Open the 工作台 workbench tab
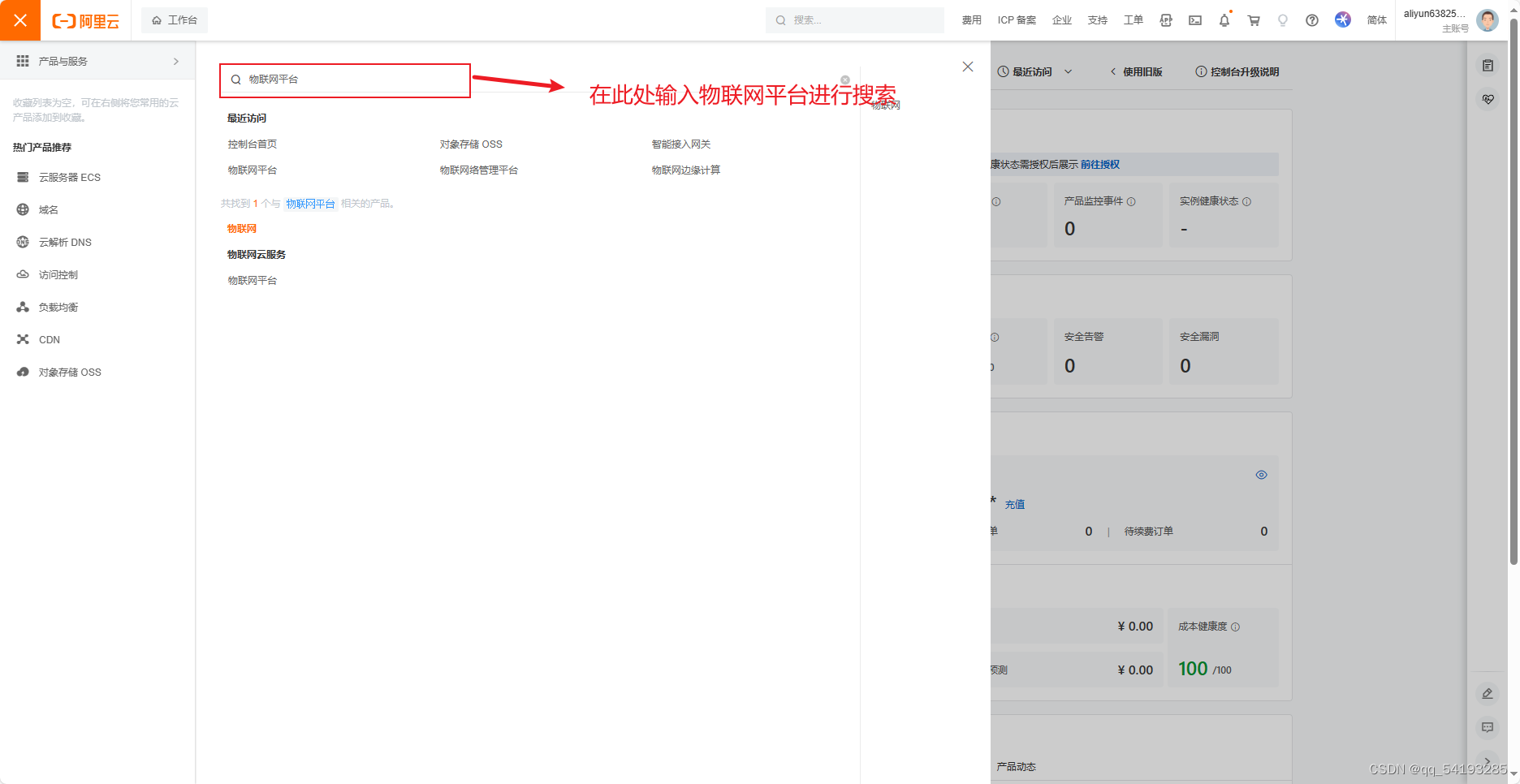1520x784 pixels. (x=175, y=20)
